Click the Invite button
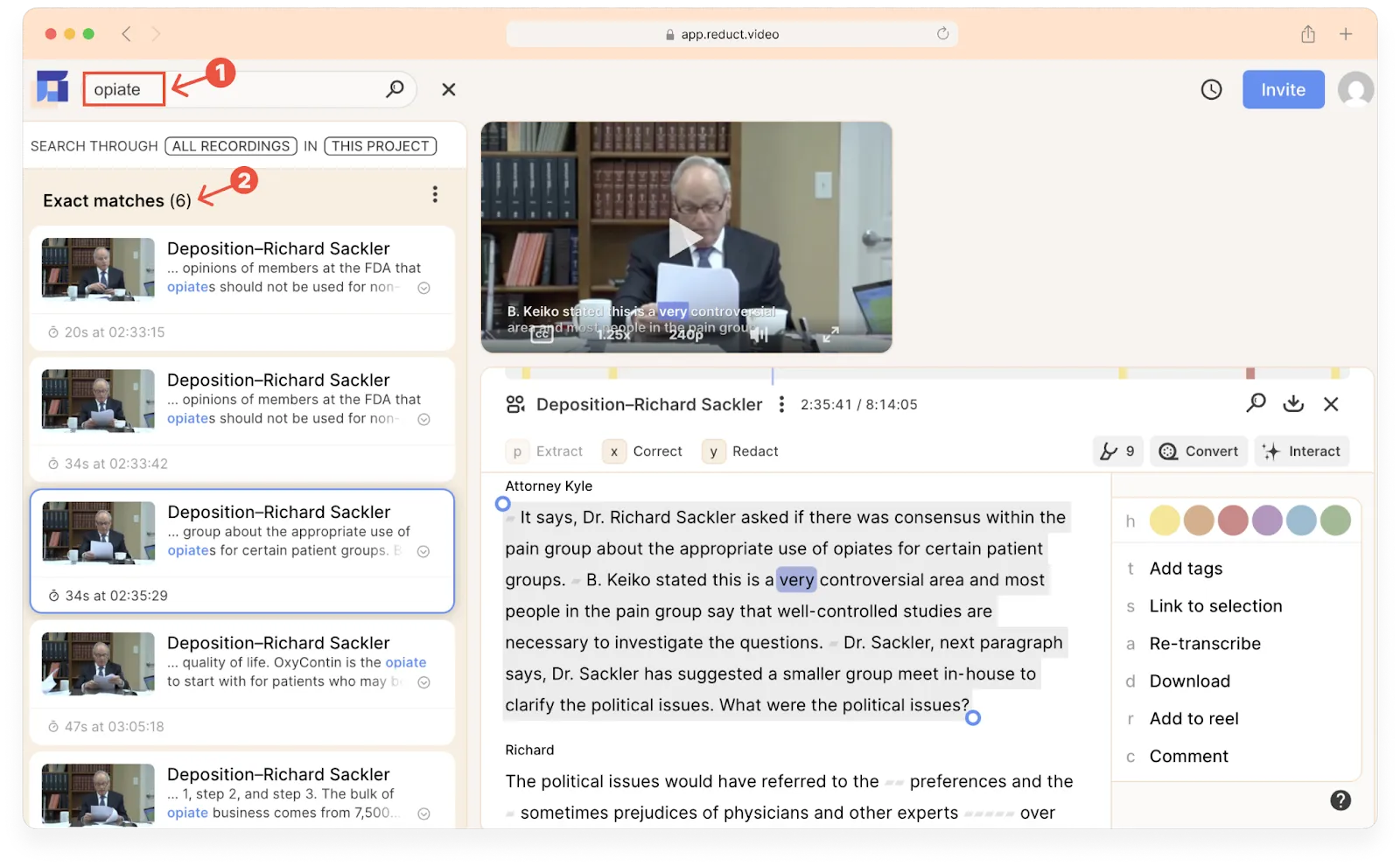Image resolution: width=1400 pixels, height=866 pixels. click(x=1283, y=89)
